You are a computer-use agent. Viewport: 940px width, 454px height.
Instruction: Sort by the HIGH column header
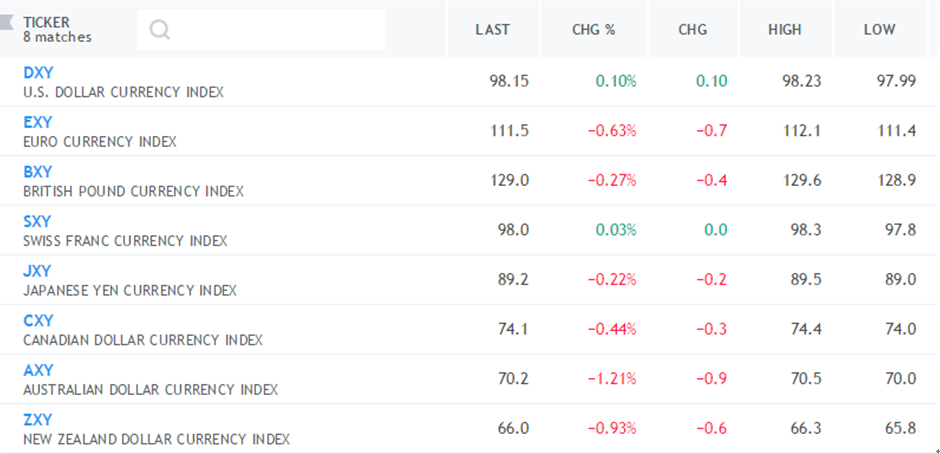pos(785,29)
